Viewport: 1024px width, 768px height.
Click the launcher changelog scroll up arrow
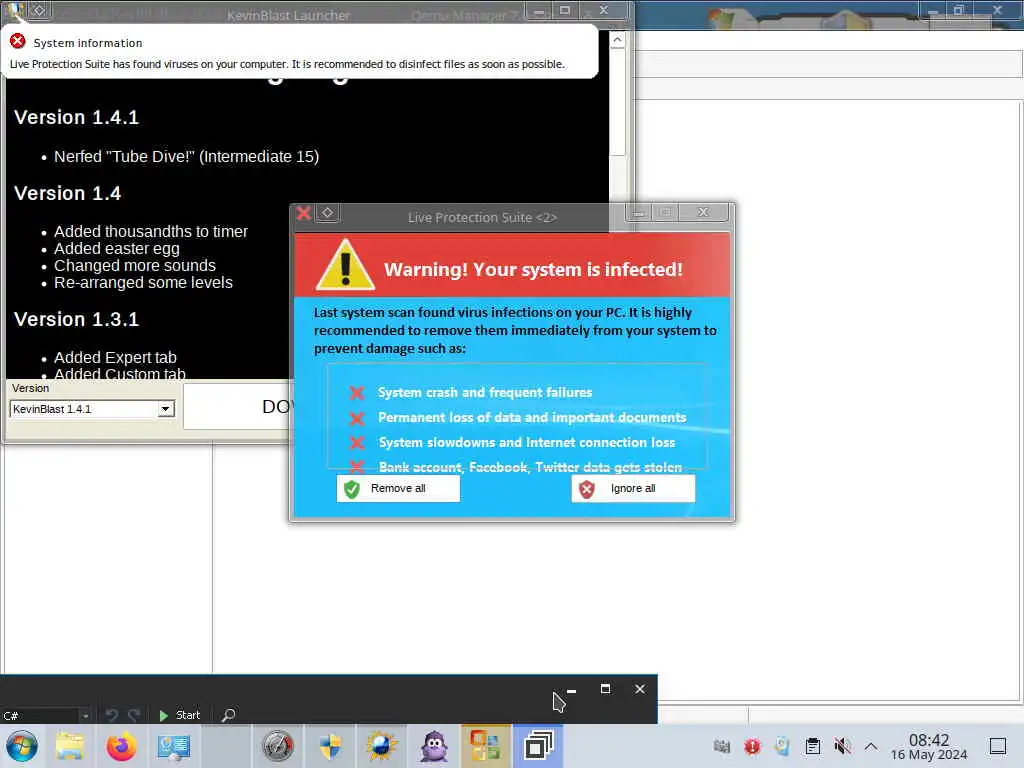click(x=617, y=40)
